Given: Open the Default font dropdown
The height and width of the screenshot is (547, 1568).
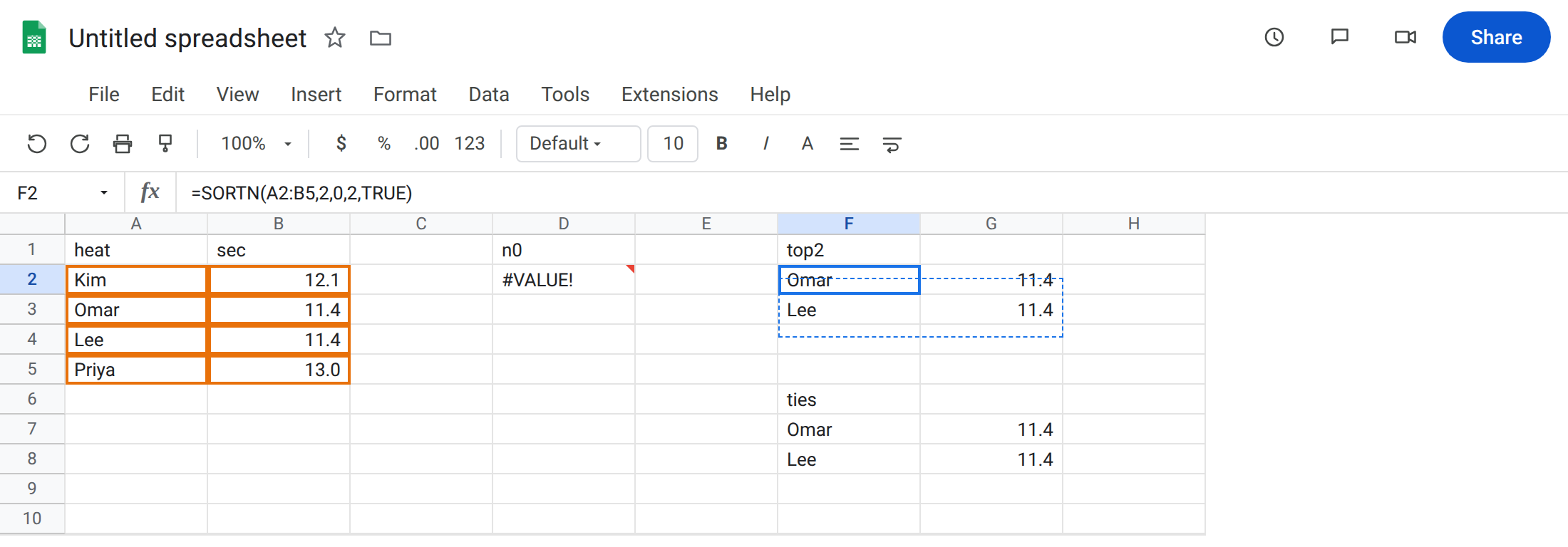Looking at the screenshot, I should pyautogui.click(x=578, y=144).
